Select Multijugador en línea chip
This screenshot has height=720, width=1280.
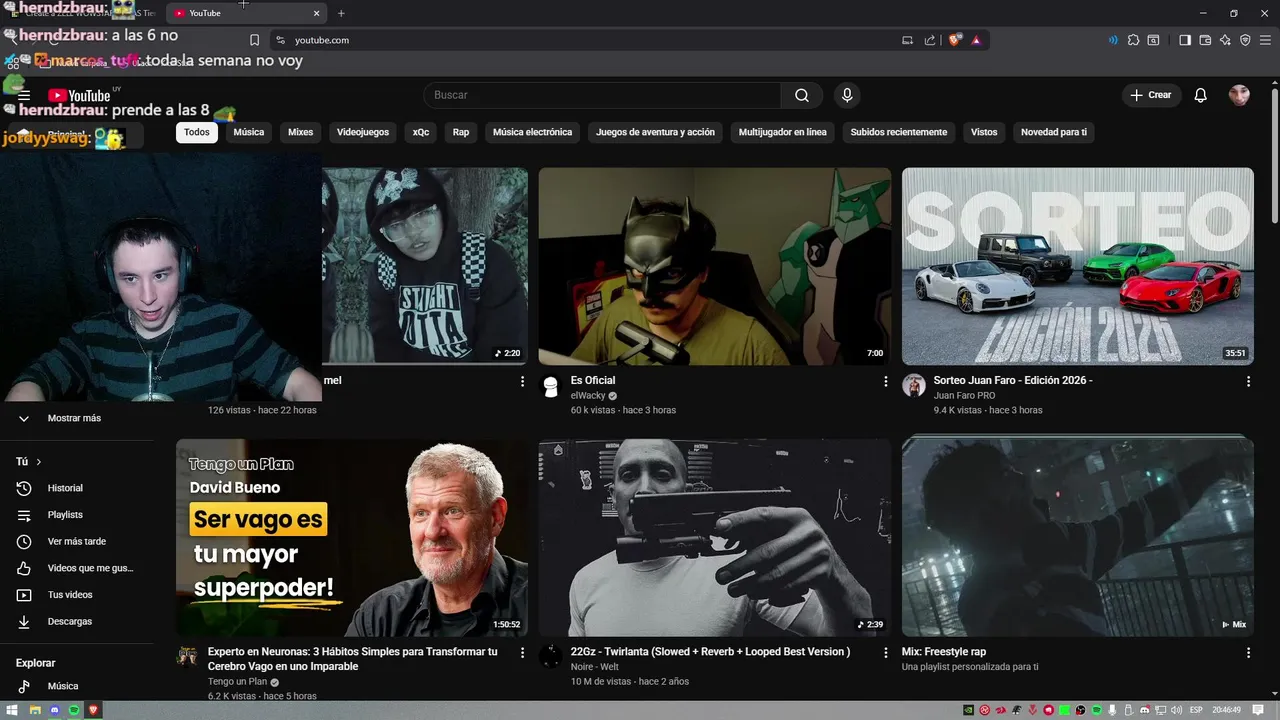pyautogui.click(x=783, y=132)
